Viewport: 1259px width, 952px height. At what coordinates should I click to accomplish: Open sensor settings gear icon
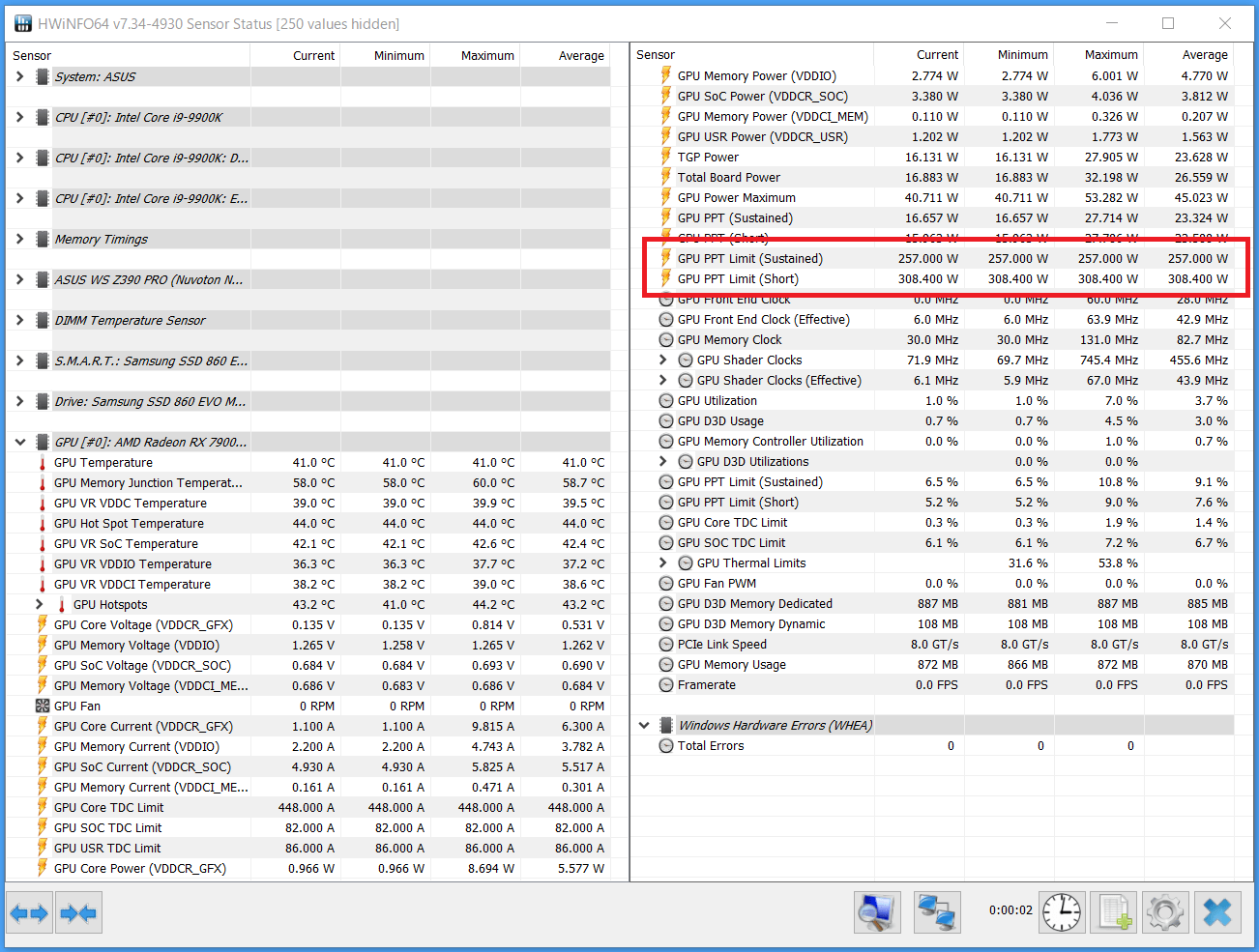click(x=1165, y=912)
